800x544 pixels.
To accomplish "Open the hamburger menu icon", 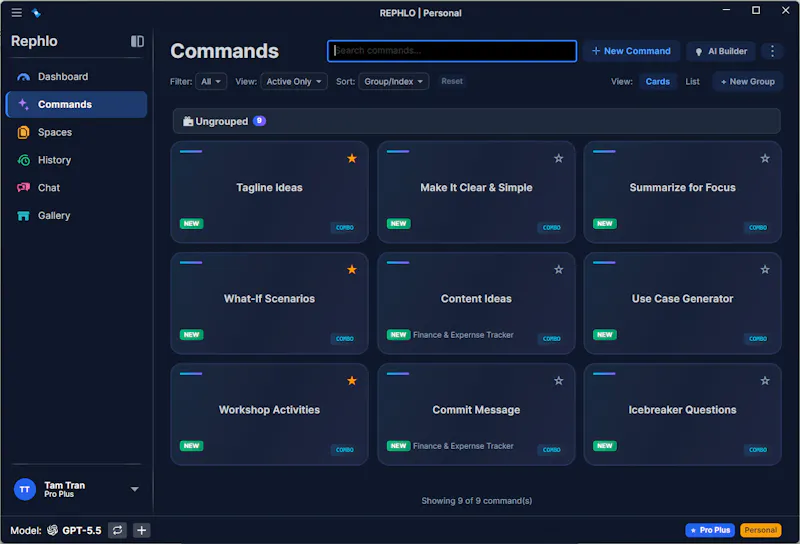I will point(16,13).
